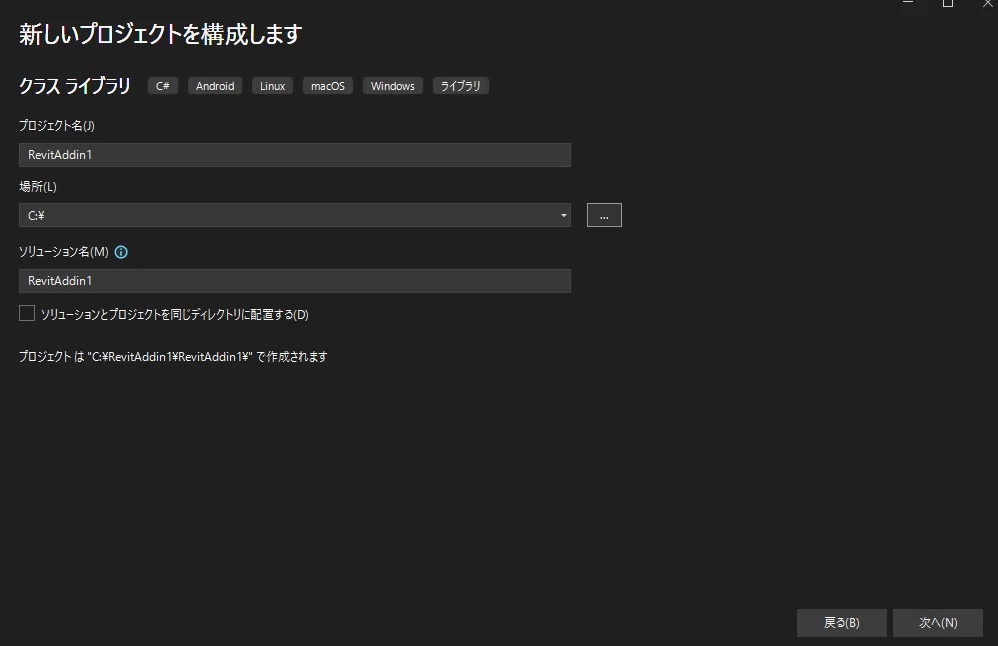998x646 pixels.
Task: Click the ライブラリ tag
Action: pos(461,86)
